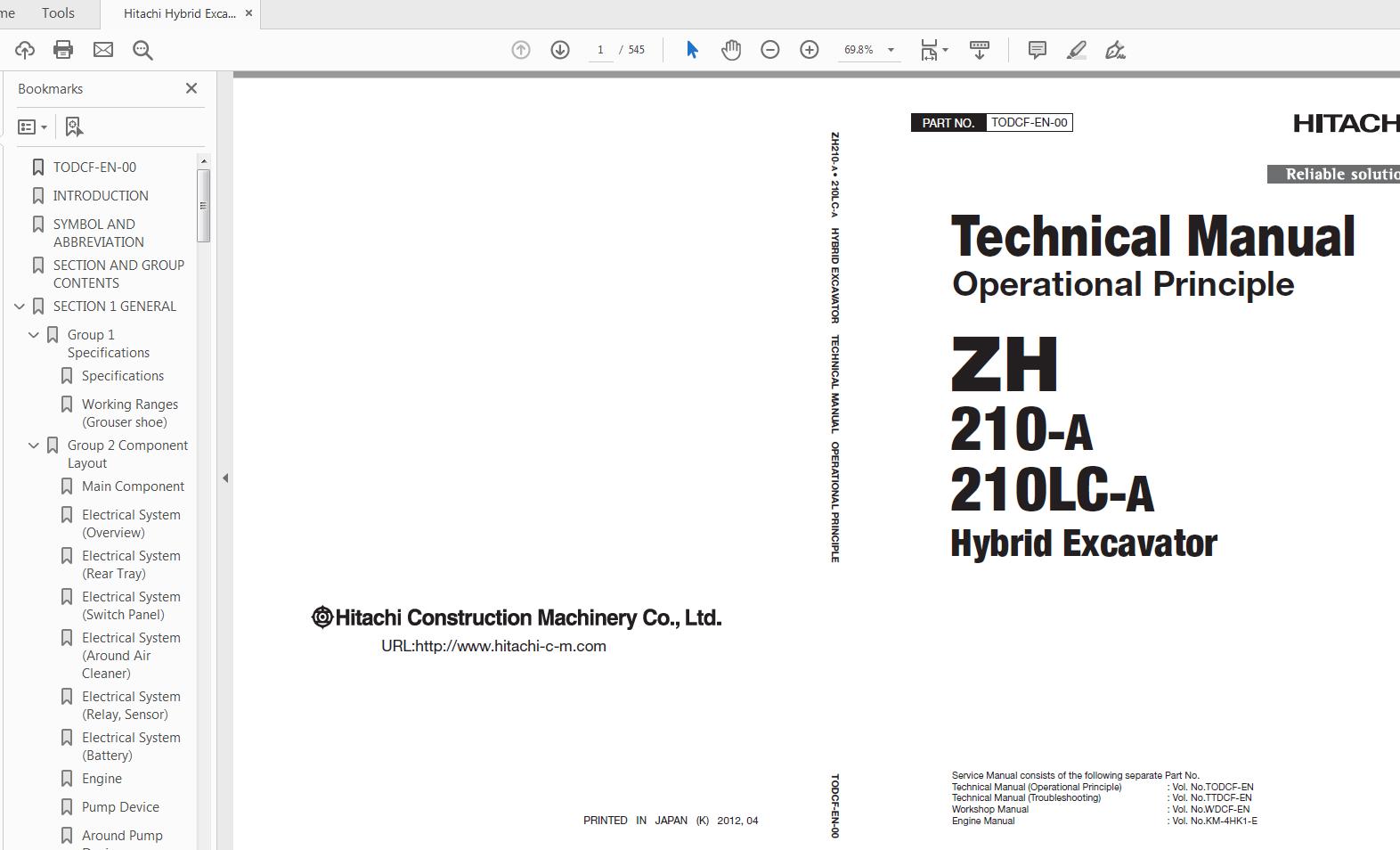
Task: Open the find text magnifier tool
Action: (x=142, y=50)
